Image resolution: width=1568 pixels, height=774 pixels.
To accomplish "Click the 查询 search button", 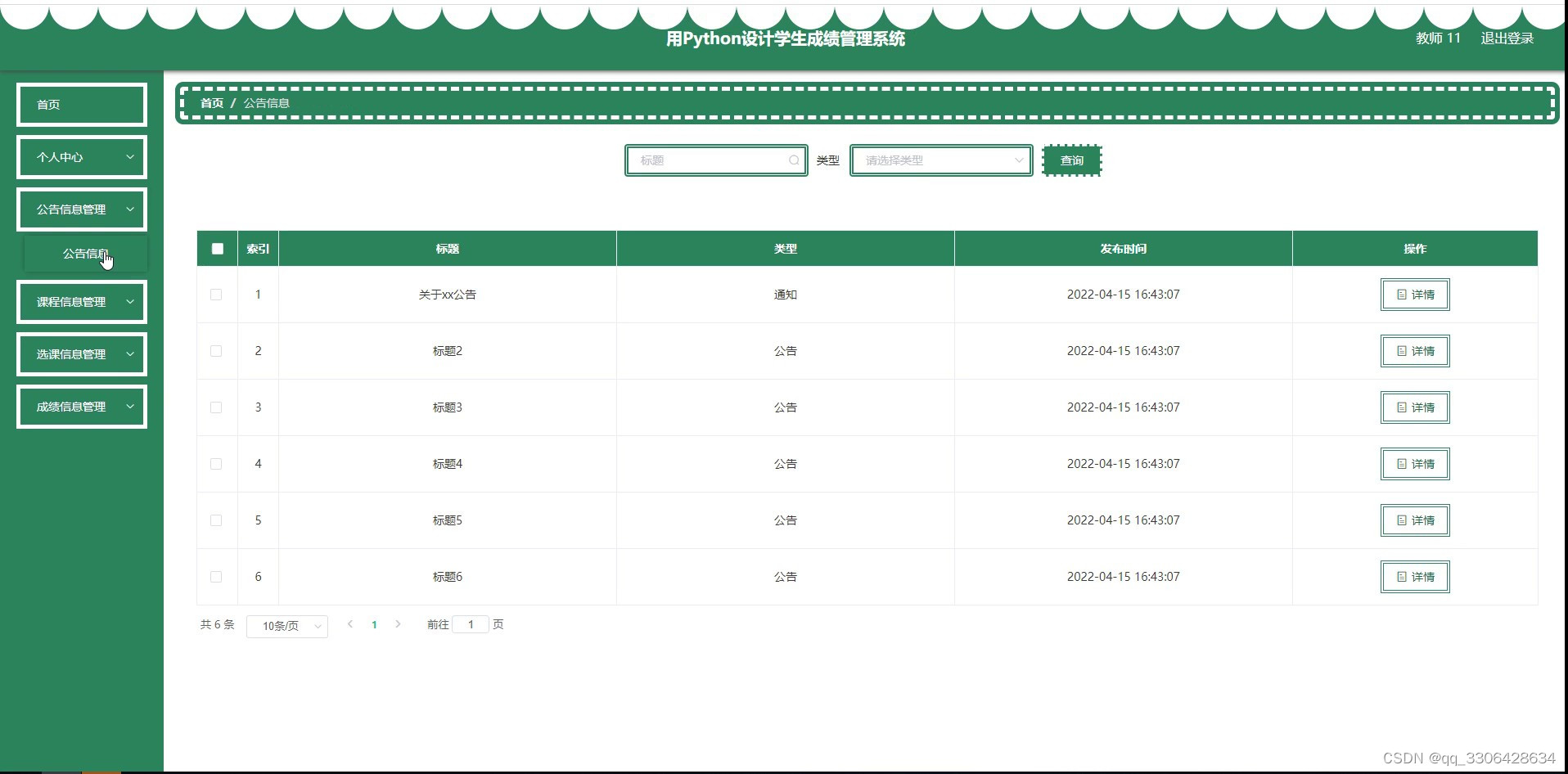I will pos(1072,160).
